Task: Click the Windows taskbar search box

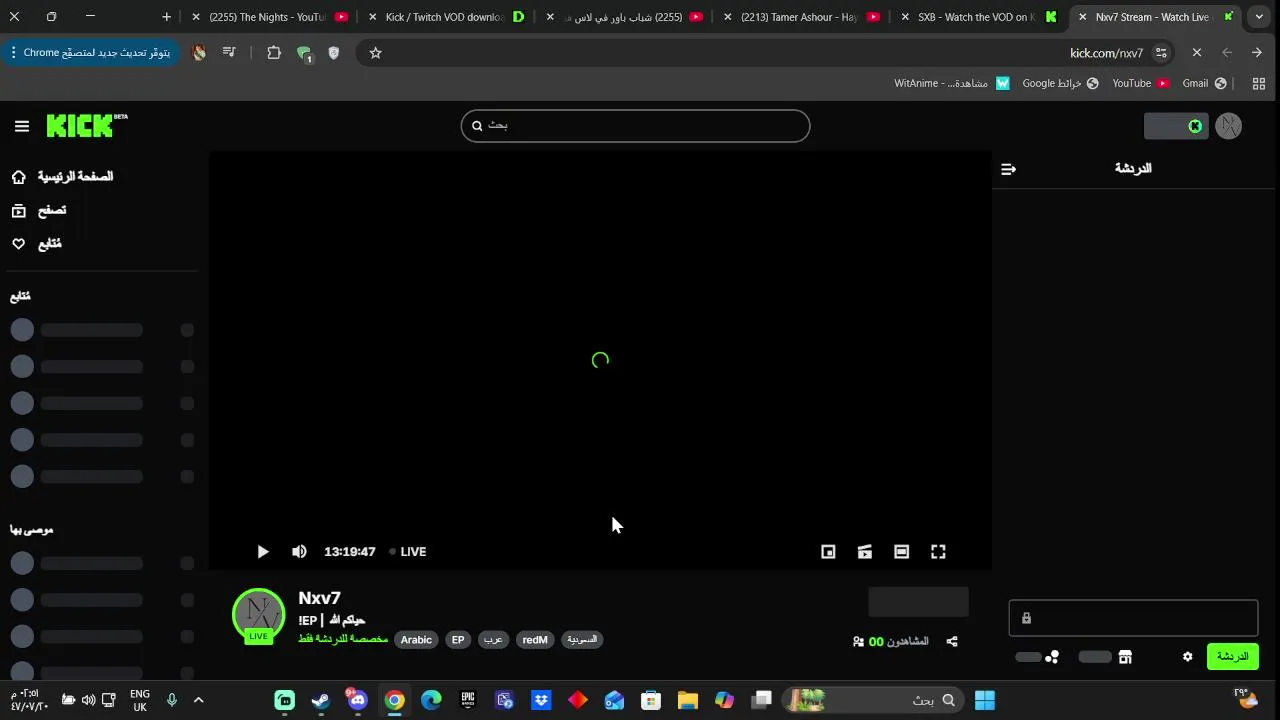Action: 874,700
